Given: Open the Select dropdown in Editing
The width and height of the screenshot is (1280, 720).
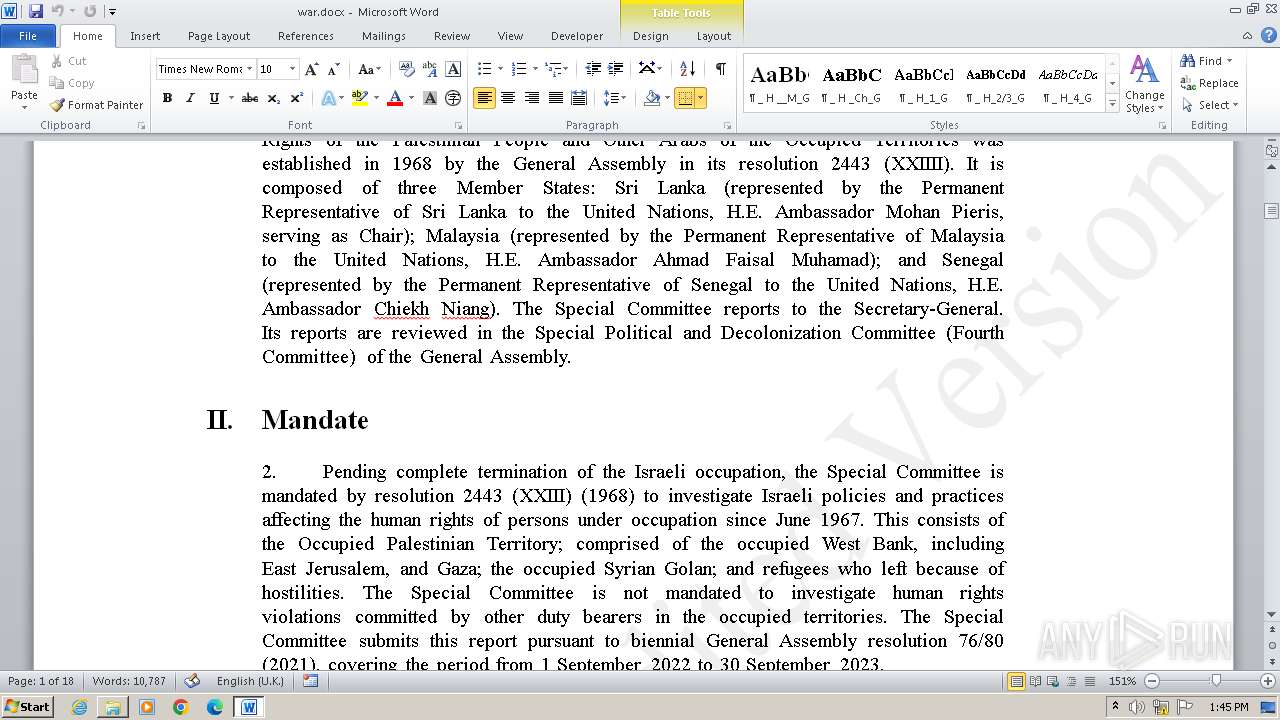Looking at the screenshot, I should (1210, 105).
